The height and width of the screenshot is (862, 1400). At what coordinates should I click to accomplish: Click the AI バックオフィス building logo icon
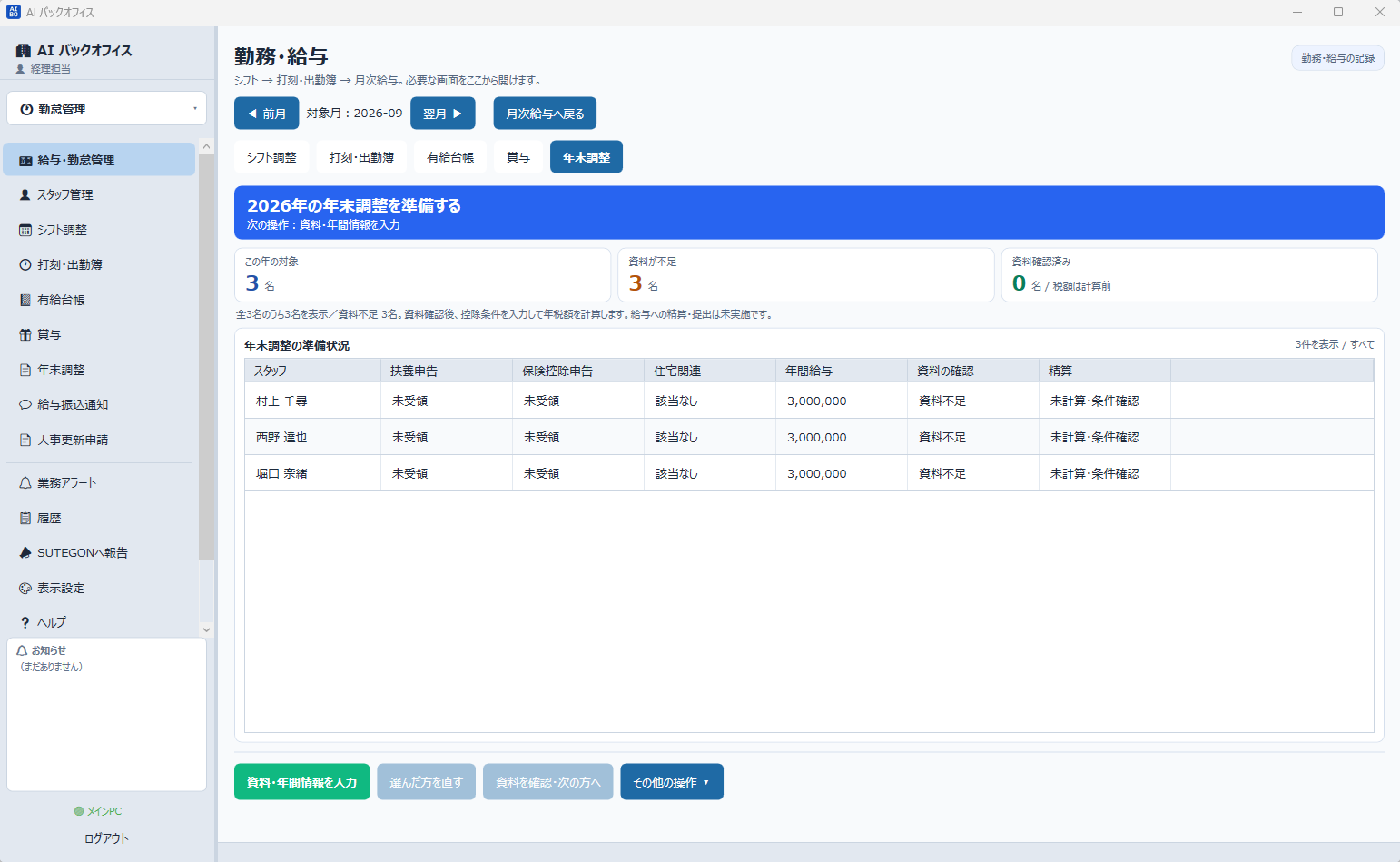coord(24,51)
